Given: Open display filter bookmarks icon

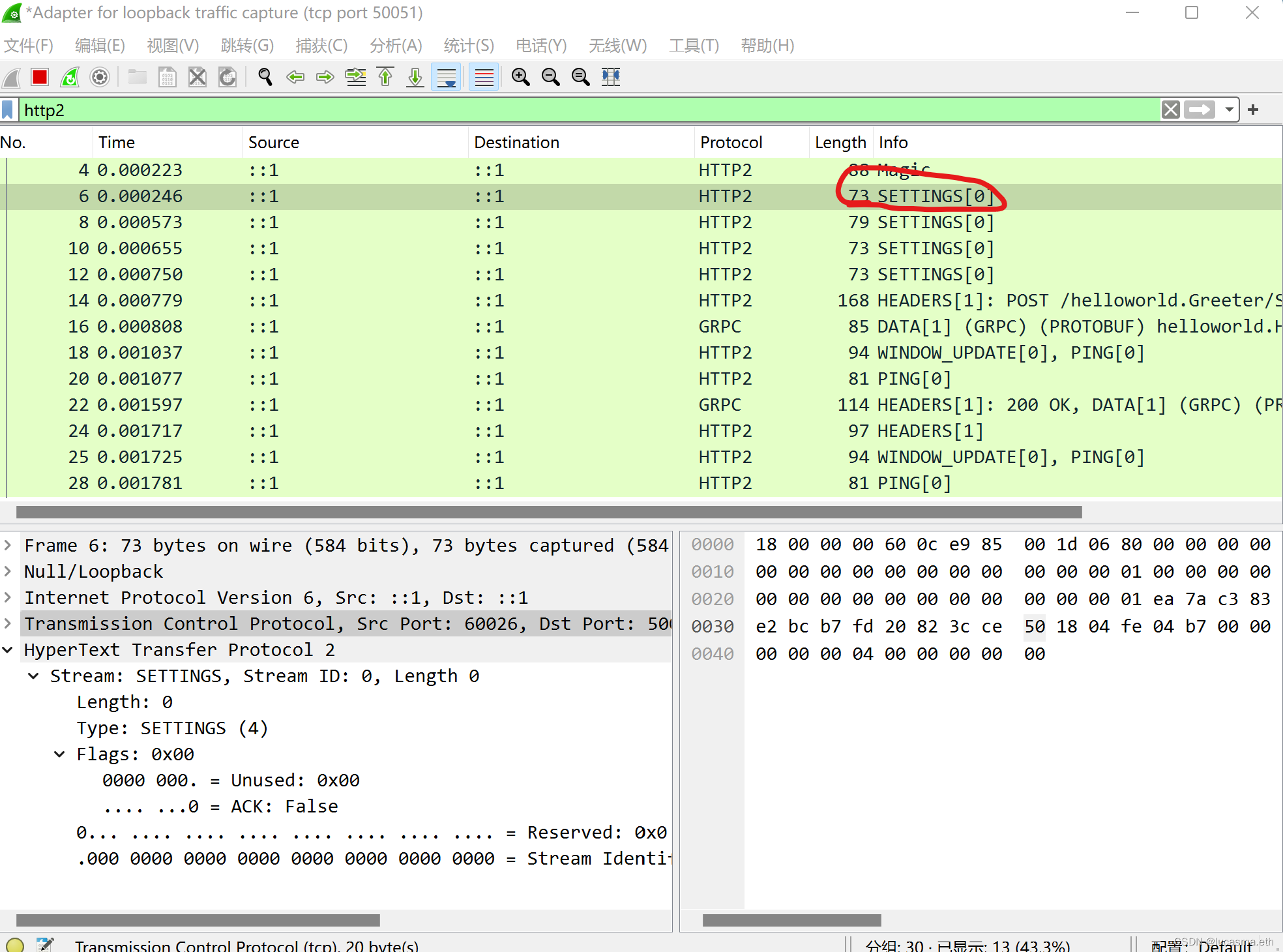Looking at the screenshot, I should [x=8, y=110].
